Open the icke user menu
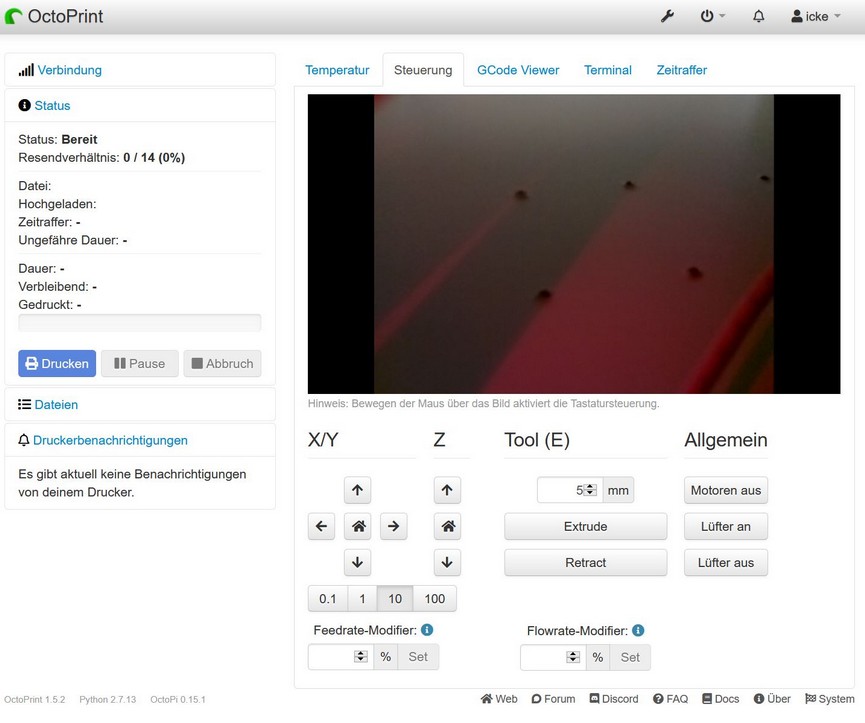The image size is (865, 723). point(816,17)
